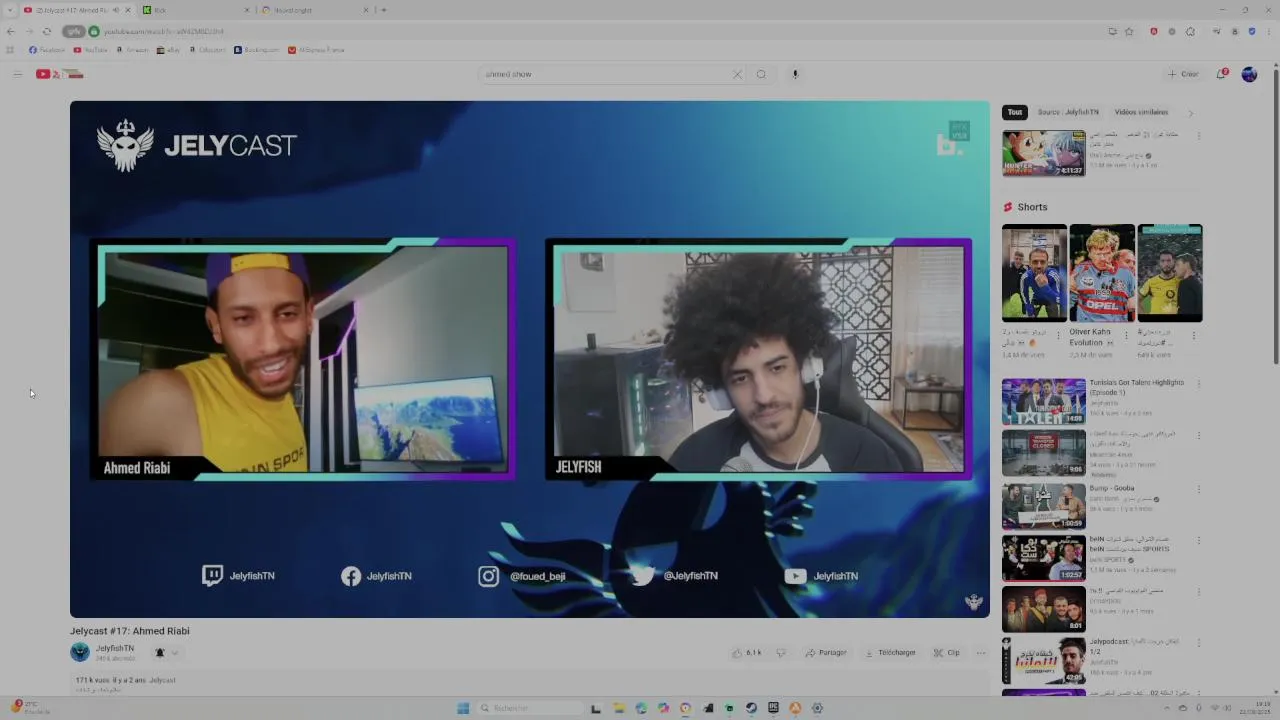Screen dimensions: 1280x720
Task: Open the JelyfishTN channel name link
Action: point(115,648)
